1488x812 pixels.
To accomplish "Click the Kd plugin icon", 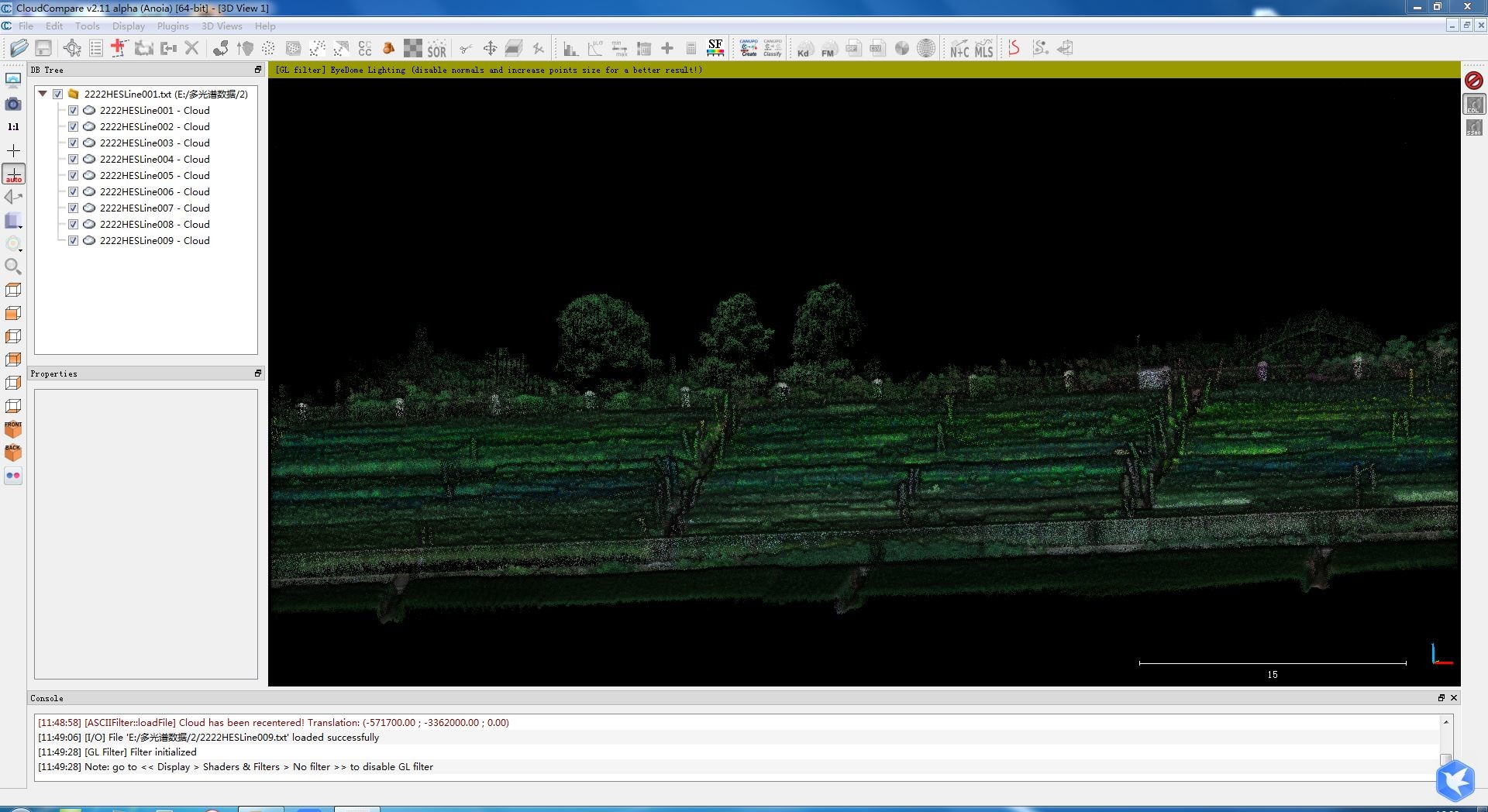I will pos(804,48).
